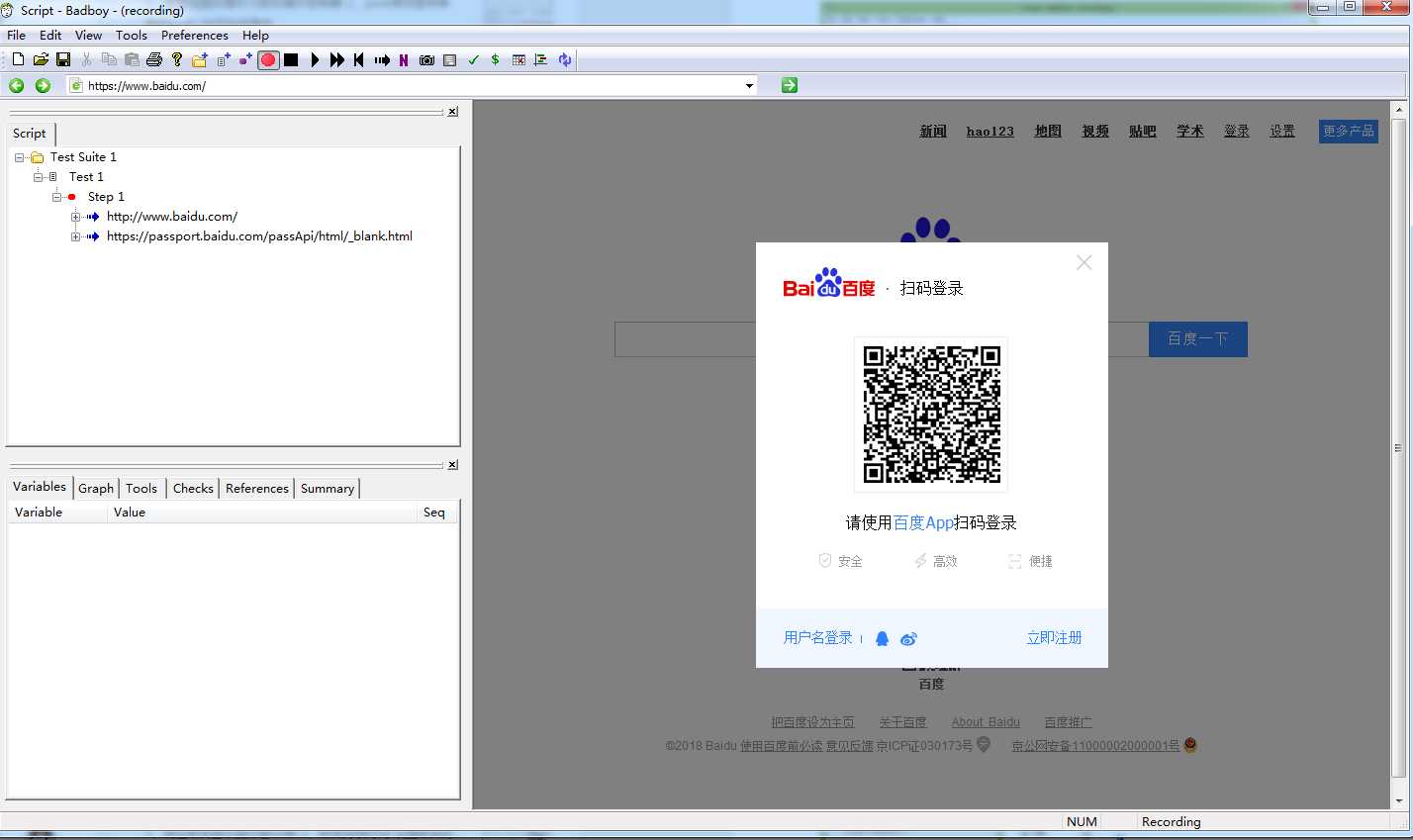
Task: Select the Step 1 tree item
Action: pos(106,197)
